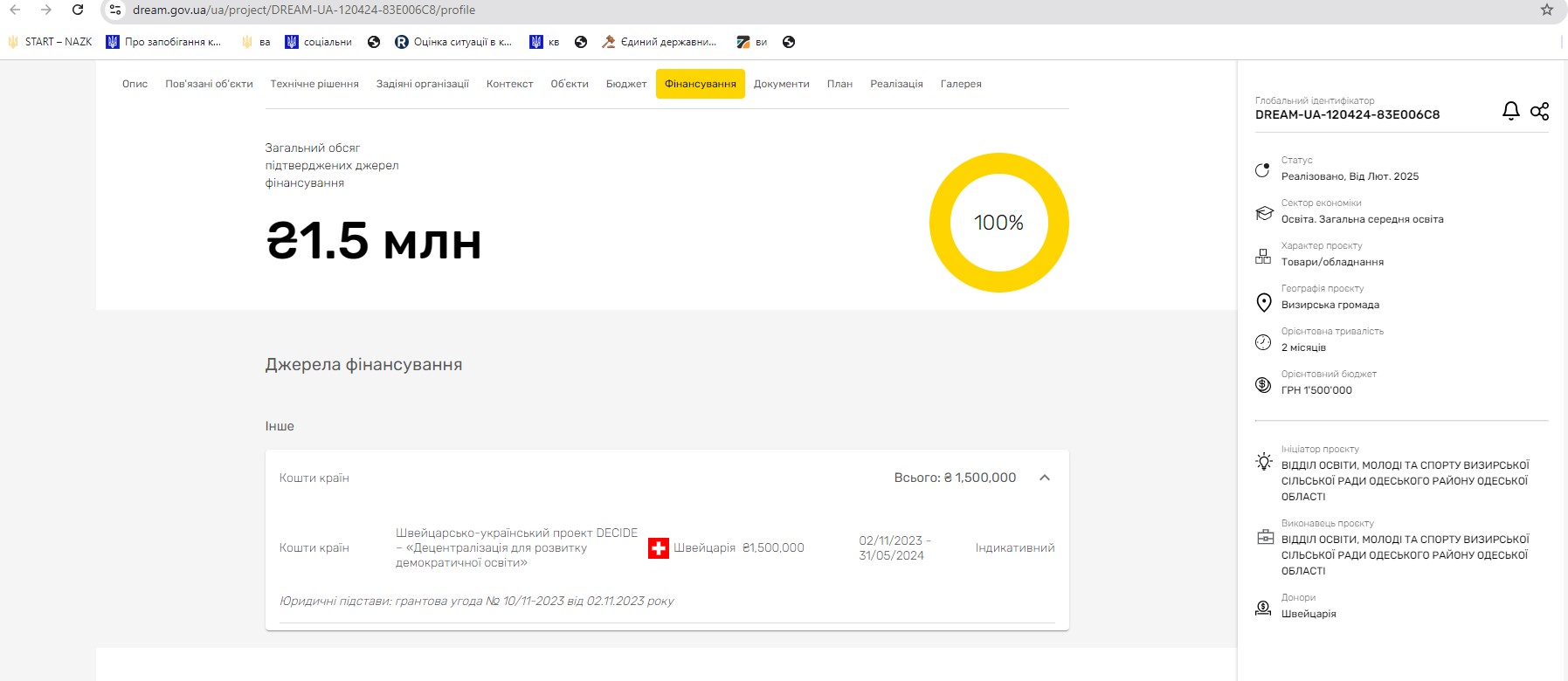Open the Галерея tab
This screenshot has width=1568, height=681.
point(960,84)
